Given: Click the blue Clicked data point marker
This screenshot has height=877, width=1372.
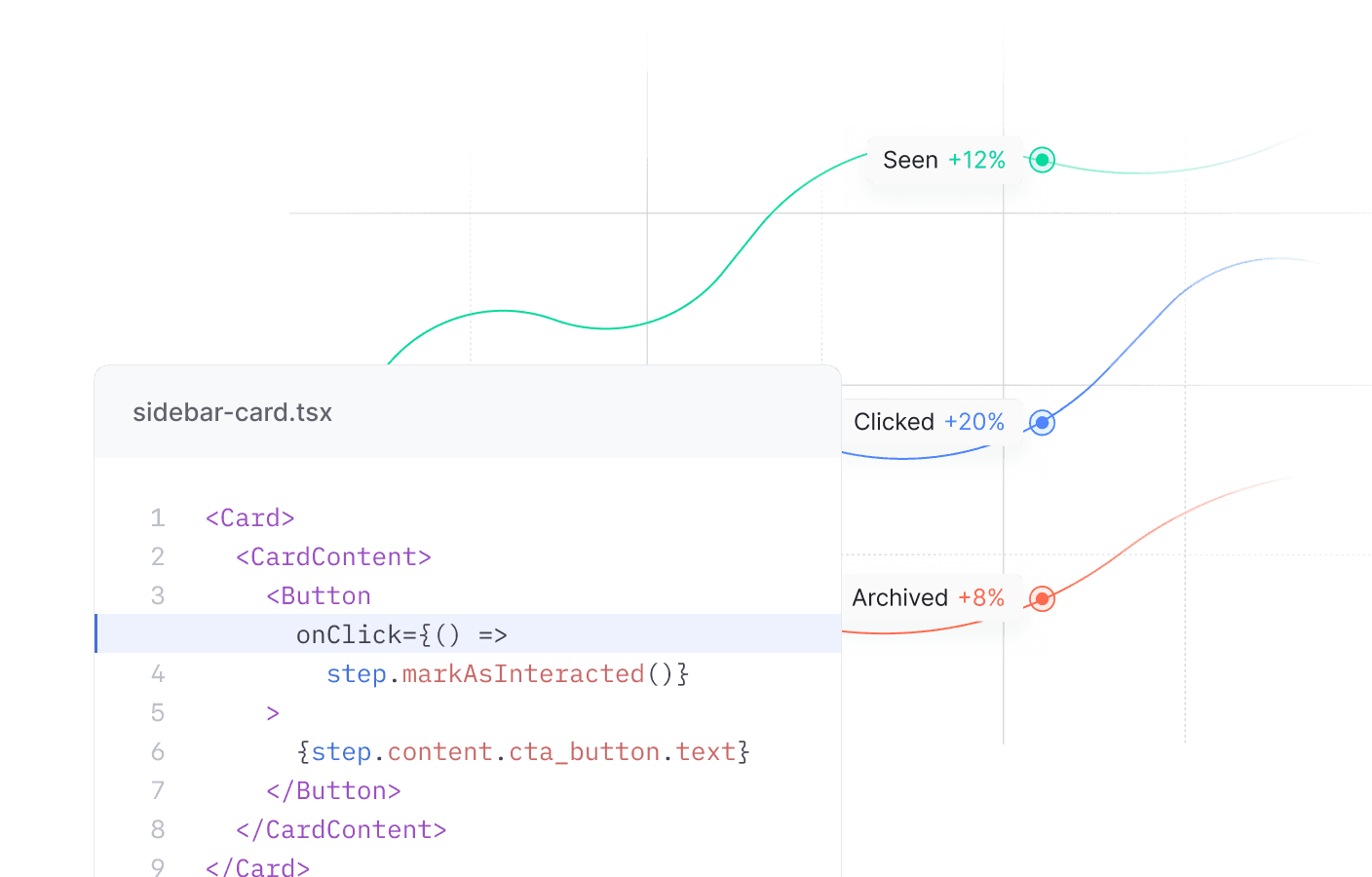Looking at the screenshot, I should click(x=1042, y=422).
